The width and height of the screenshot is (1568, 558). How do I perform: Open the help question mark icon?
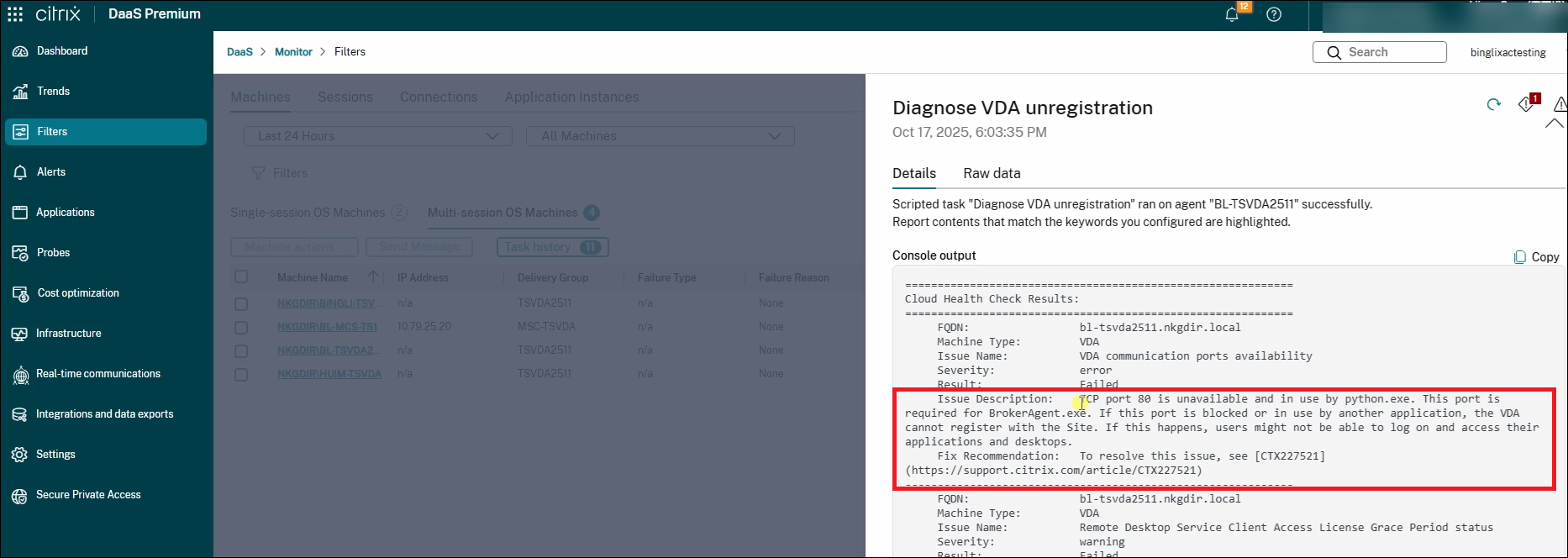click(1274, 14)
